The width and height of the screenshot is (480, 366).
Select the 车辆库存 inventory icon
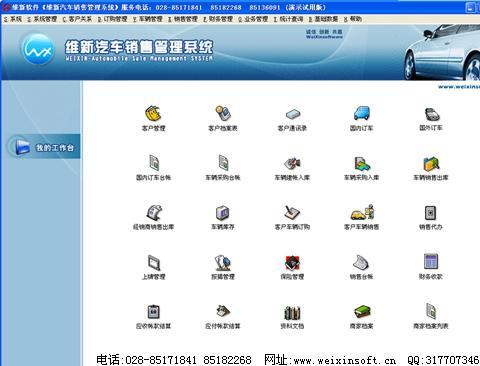point(223,213)
